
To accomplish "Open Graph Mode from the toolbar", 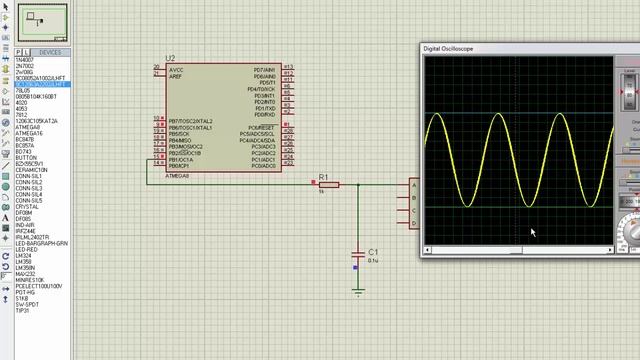I will coord(5,102).
